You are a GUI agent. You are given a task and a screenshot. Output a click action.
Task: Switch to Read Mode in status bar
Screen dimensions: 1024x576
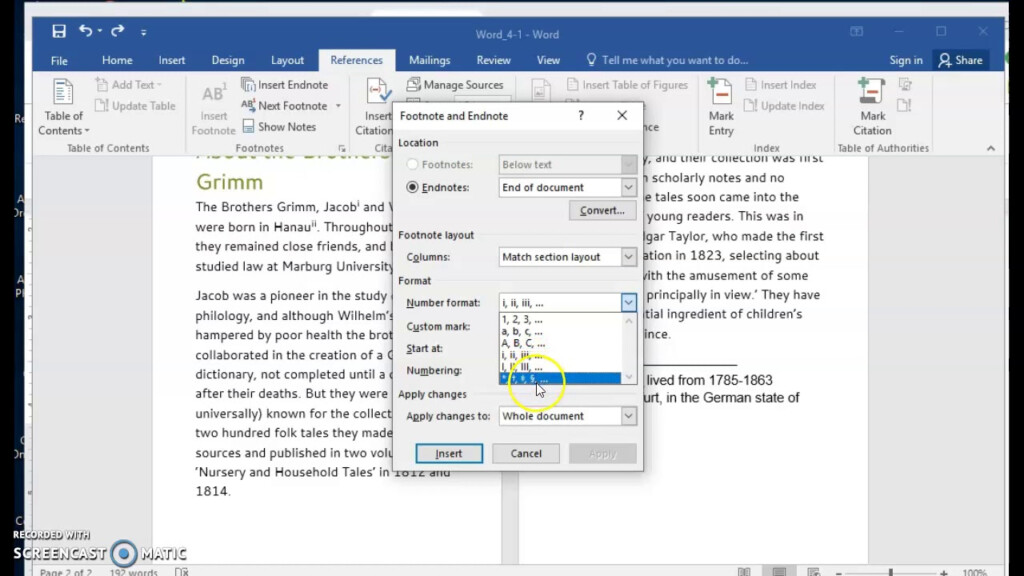744,571
